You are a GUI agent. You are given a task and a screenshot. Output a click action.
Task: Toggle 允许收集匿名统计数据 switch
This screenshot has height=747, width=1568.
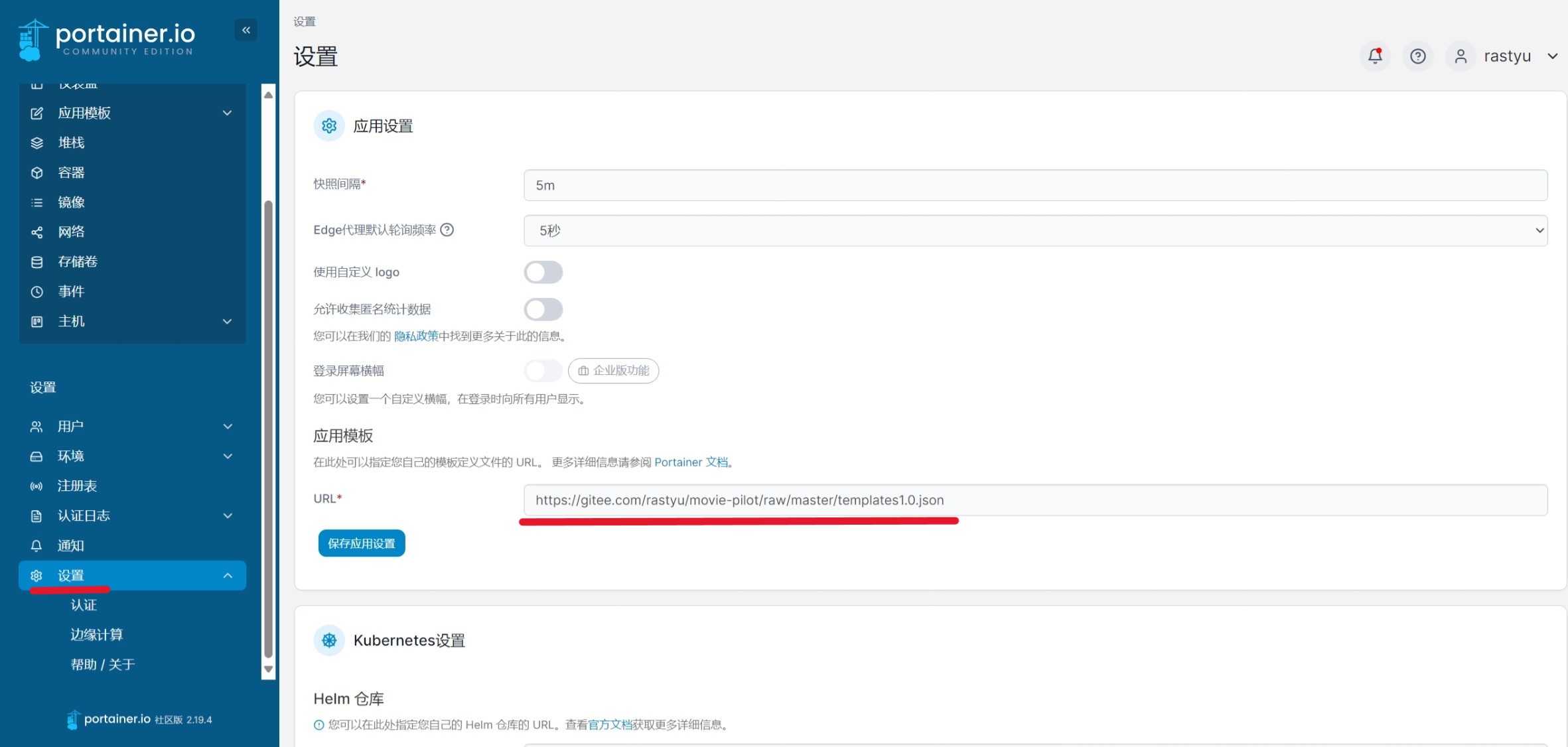click(x=543, y=309)
